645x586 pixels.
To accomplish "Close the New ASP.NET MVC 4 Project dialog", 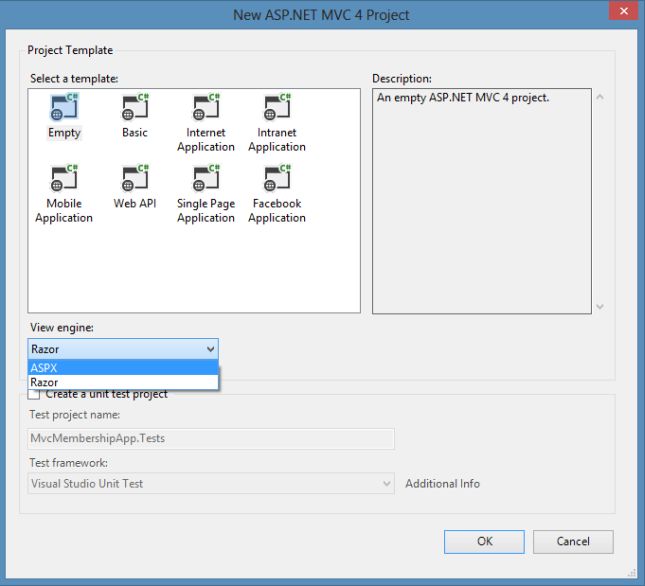I will click(x=624, y=11).
